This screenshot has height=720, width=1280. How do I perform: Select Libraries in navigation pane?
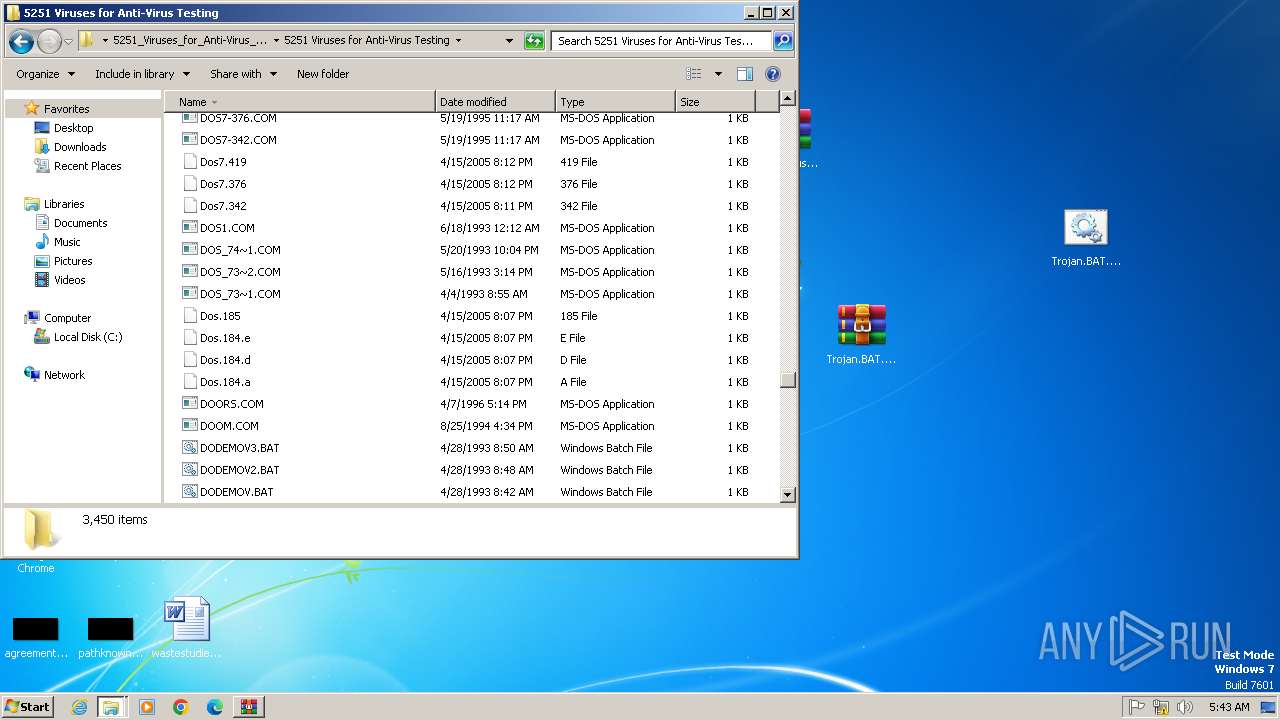click(64, 204)
